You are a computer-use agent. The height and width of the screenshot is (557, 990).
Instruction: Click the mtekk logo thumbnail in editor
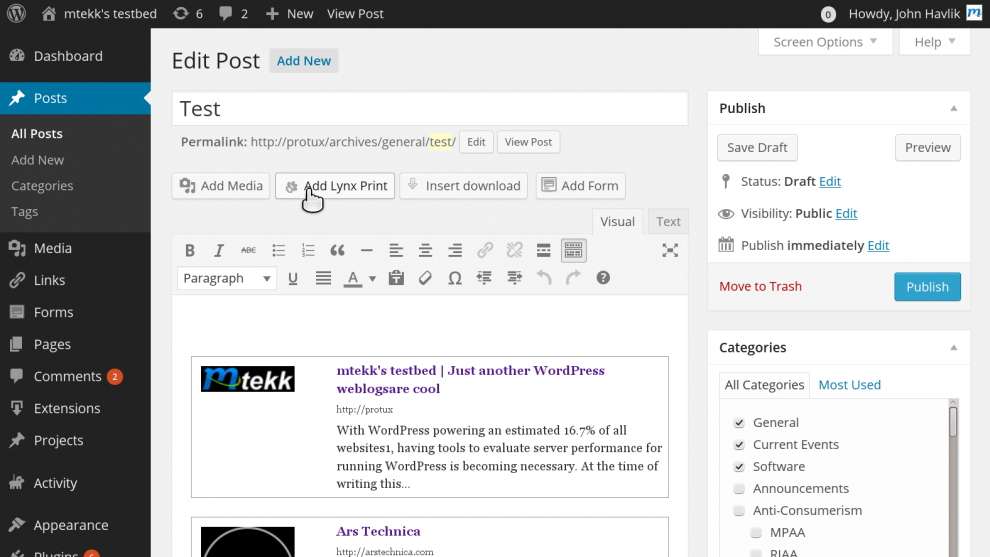click(248, 379)
